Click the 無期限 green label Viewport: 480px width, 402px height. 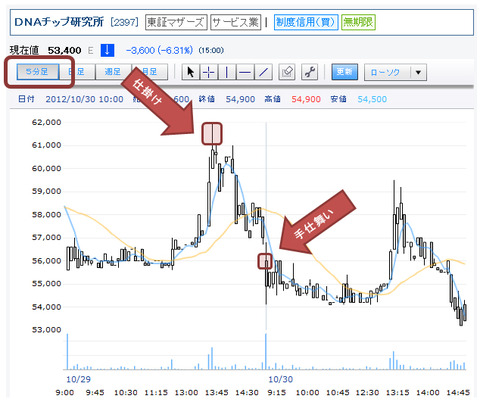click(x=358, y=22)
